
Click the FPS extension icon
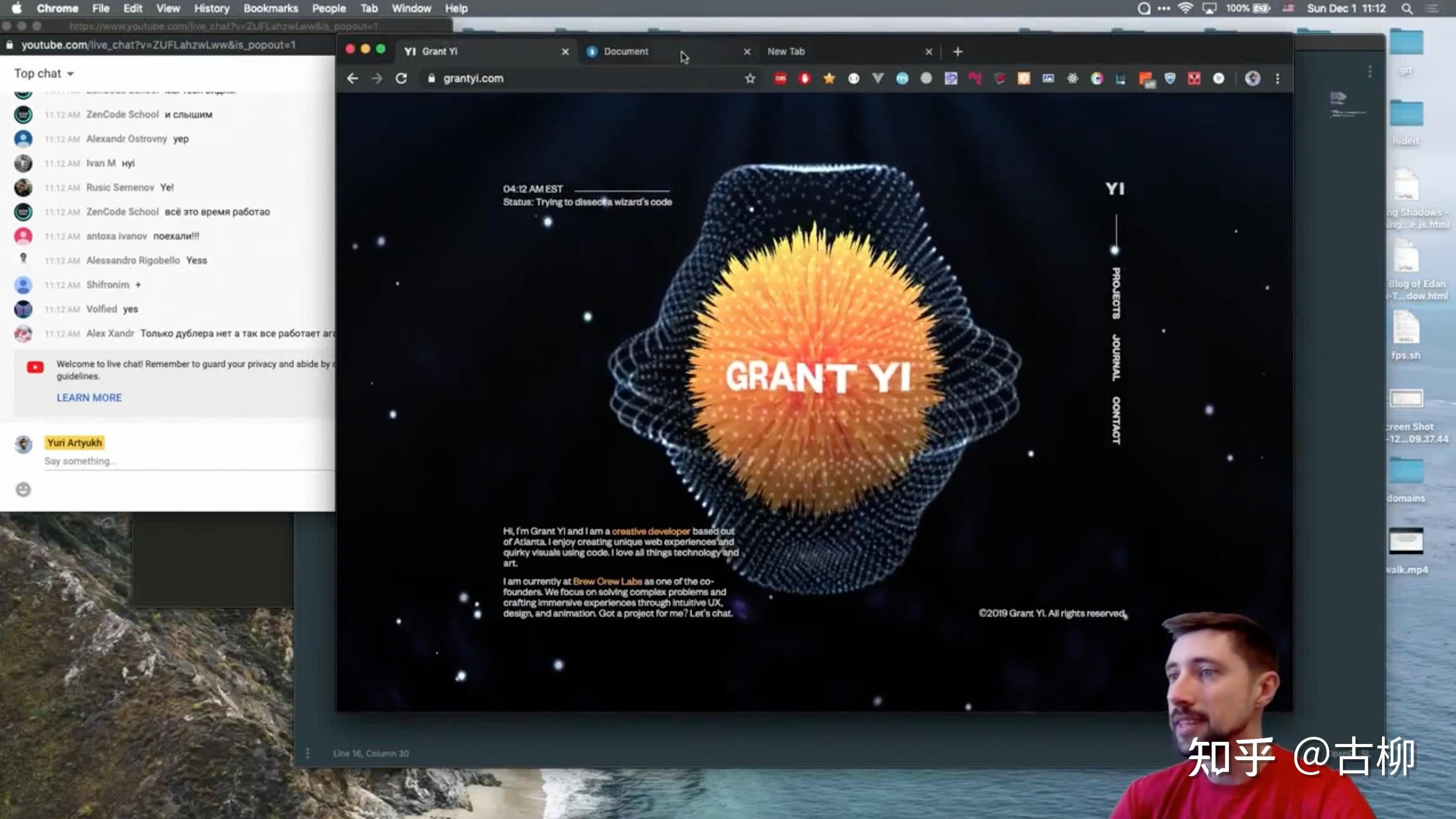[902, 79]
